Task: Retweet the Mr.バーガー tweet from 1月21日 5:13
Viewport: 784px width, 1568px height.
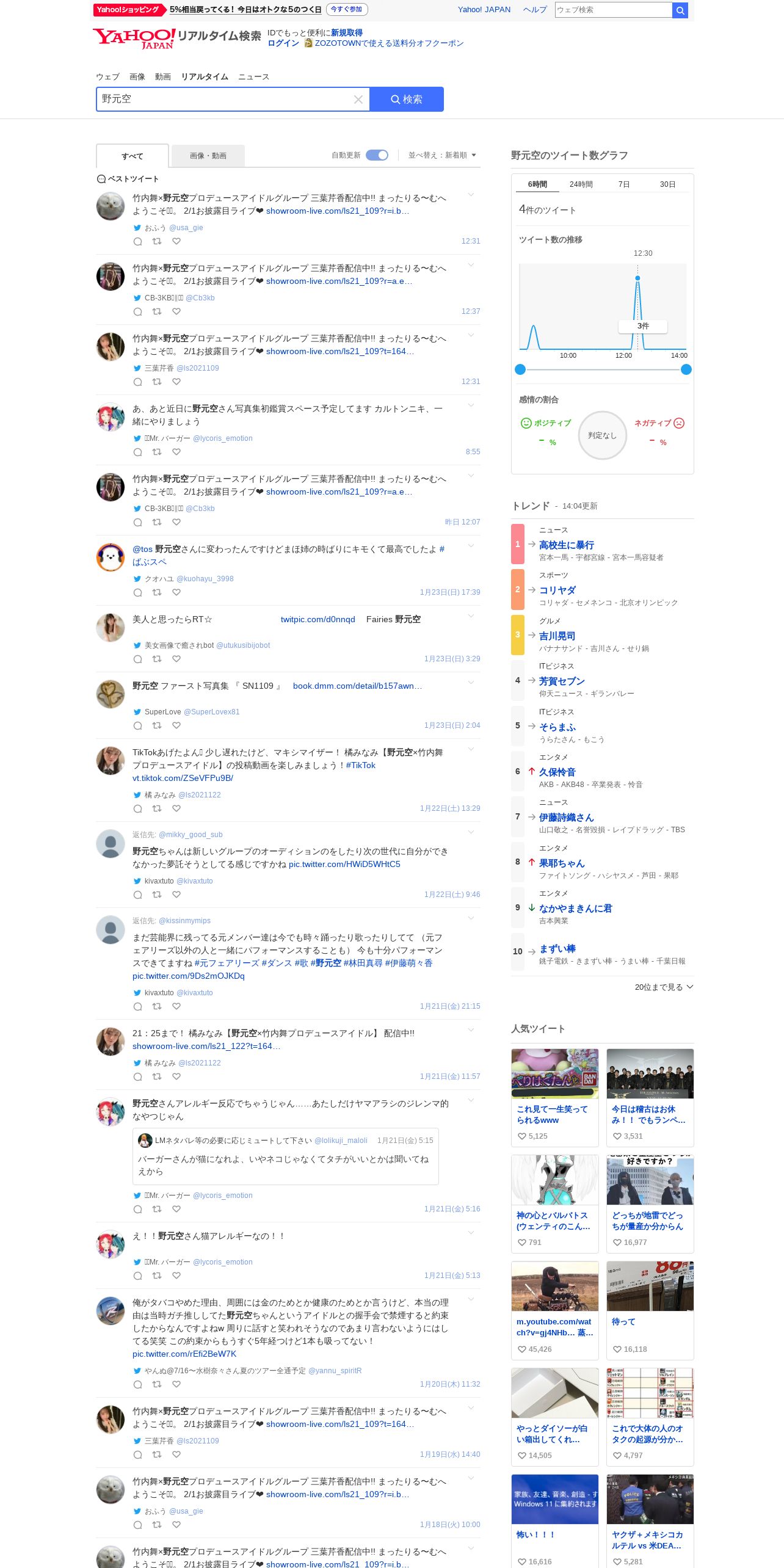Action: click(157, 1276)
